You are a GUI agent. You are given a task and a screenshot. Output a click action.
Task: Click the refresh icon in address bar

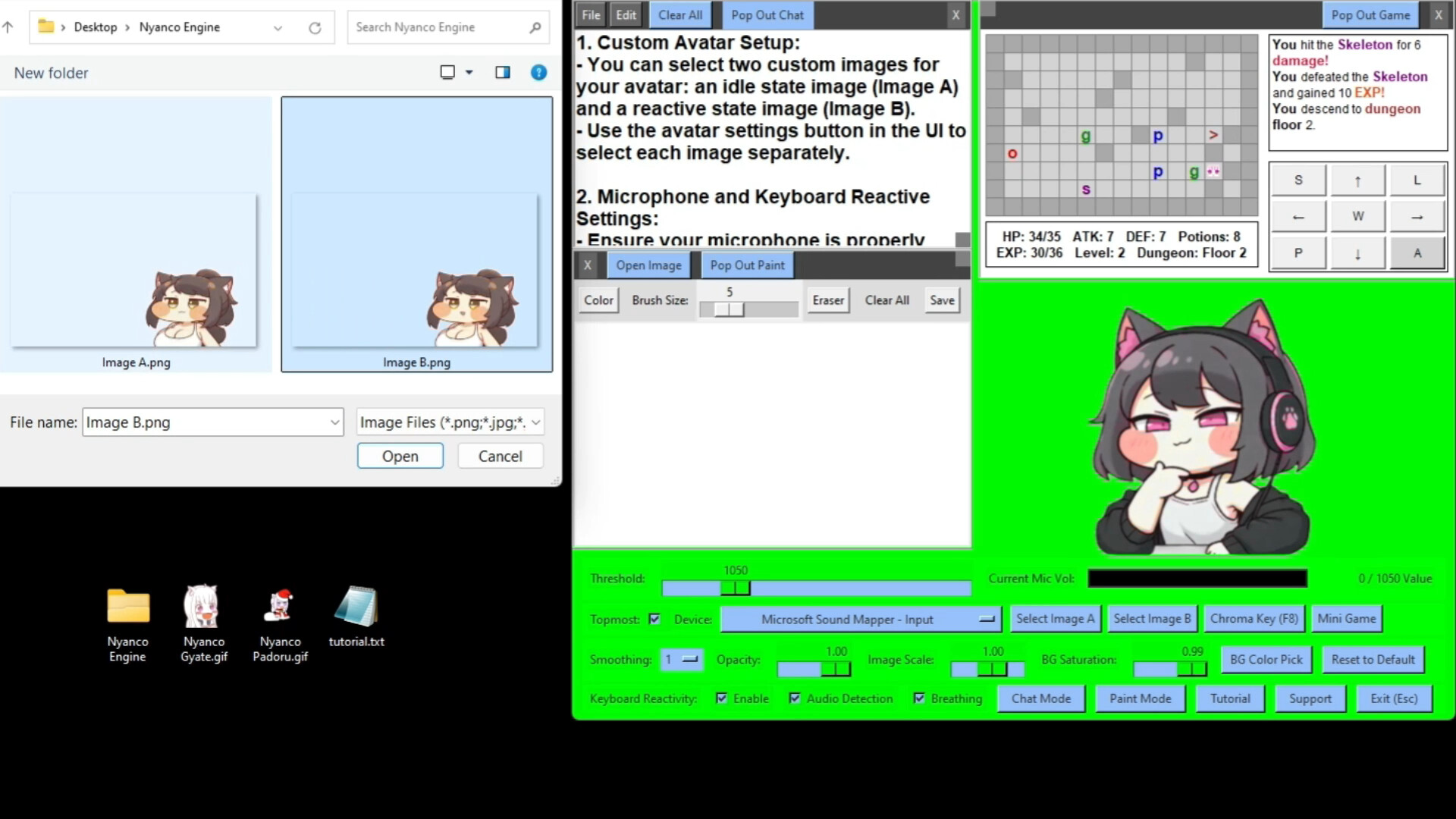(315, 28)
